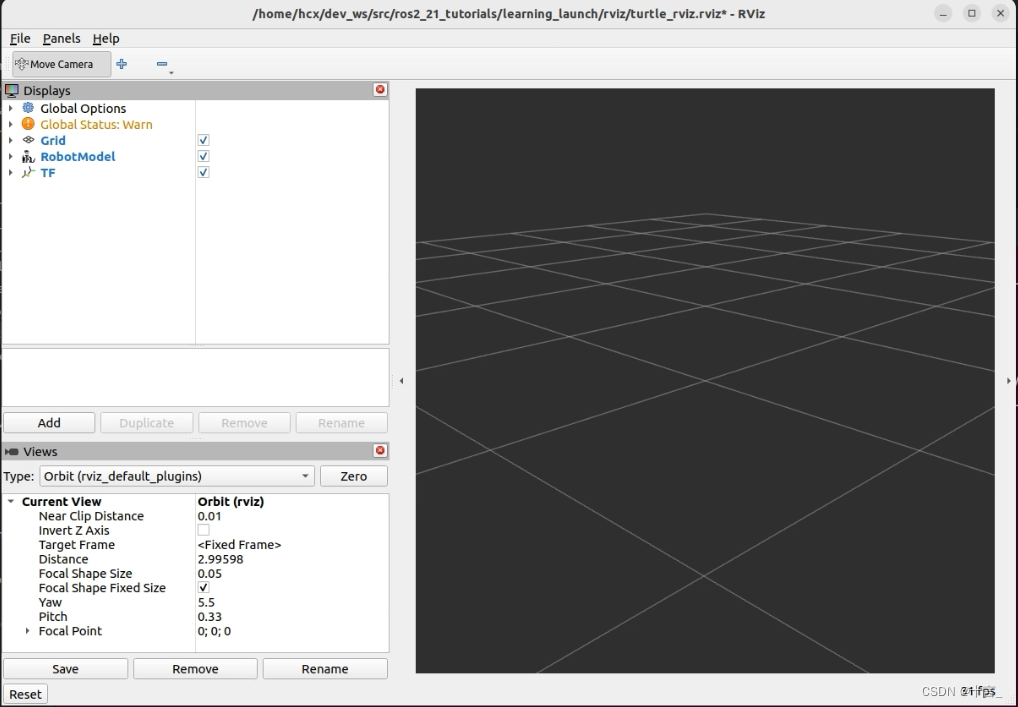1018x707 pixels.
Task: Click the RobotModel robot icon
Action: pos(28,156)
